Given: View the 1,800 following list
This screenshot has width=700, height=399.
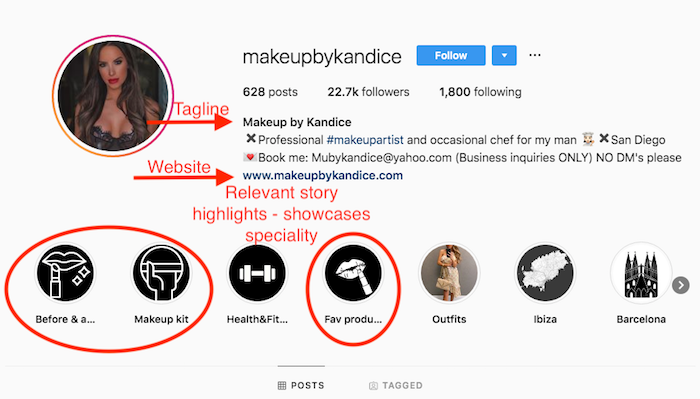Looking at the screenshot, I should 480,92.
